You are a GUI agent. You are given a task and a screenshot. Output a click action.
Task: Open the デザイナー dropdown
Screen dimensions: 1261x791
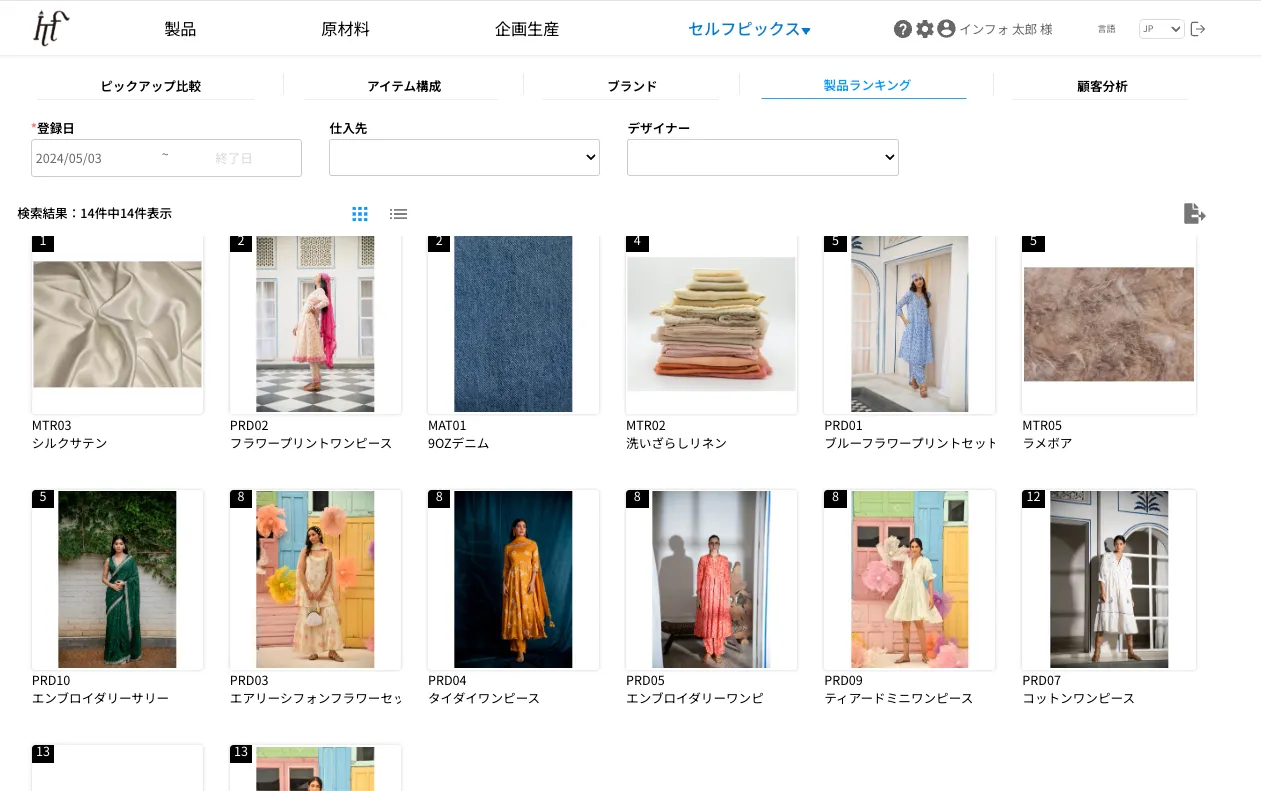tap(763, 158)
